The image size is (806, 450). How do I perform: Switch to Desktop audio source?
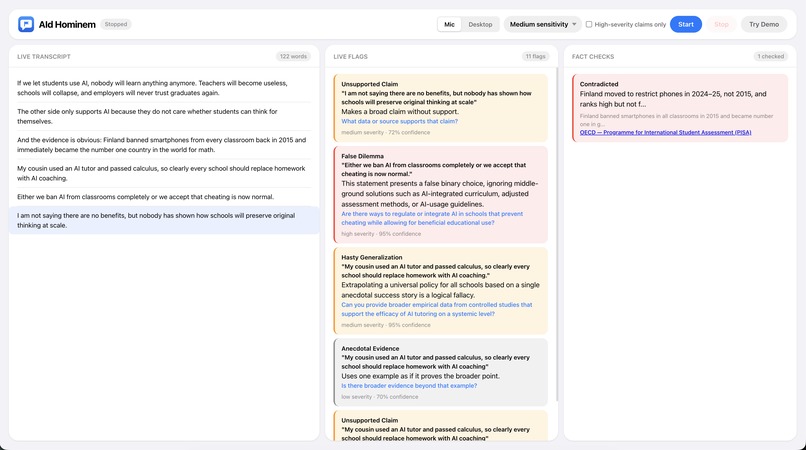pyautogui.click(x=480, y=24)
